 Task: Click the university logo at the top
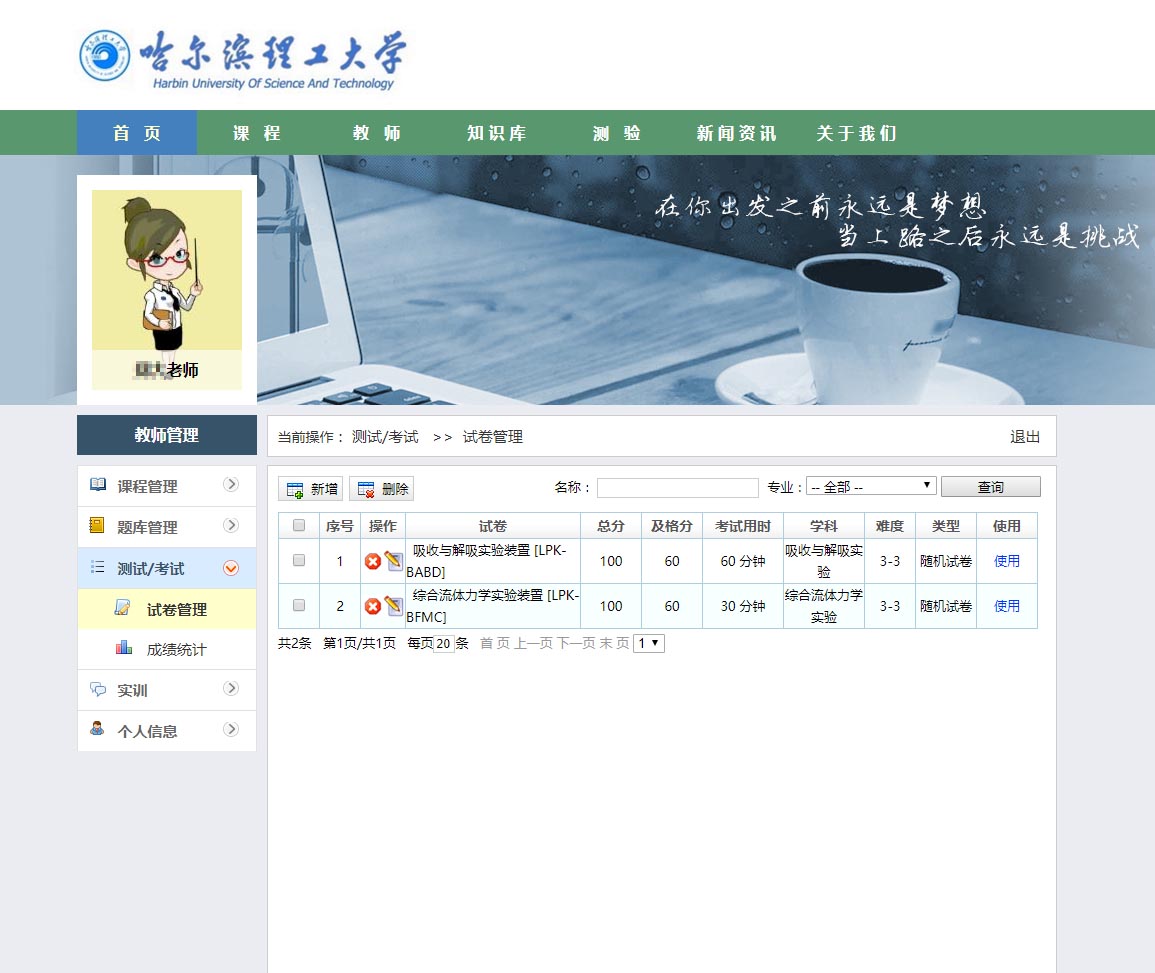click(x=242, y=58)
